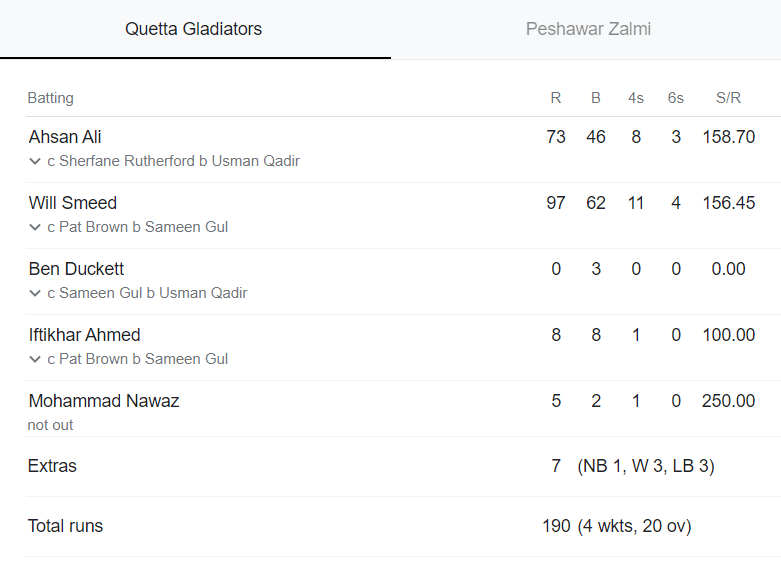Screen dimensions: 781x565
Task: Expand Iftikhar Ahmed dismissal details chevron
Action: tap(35, 359)
